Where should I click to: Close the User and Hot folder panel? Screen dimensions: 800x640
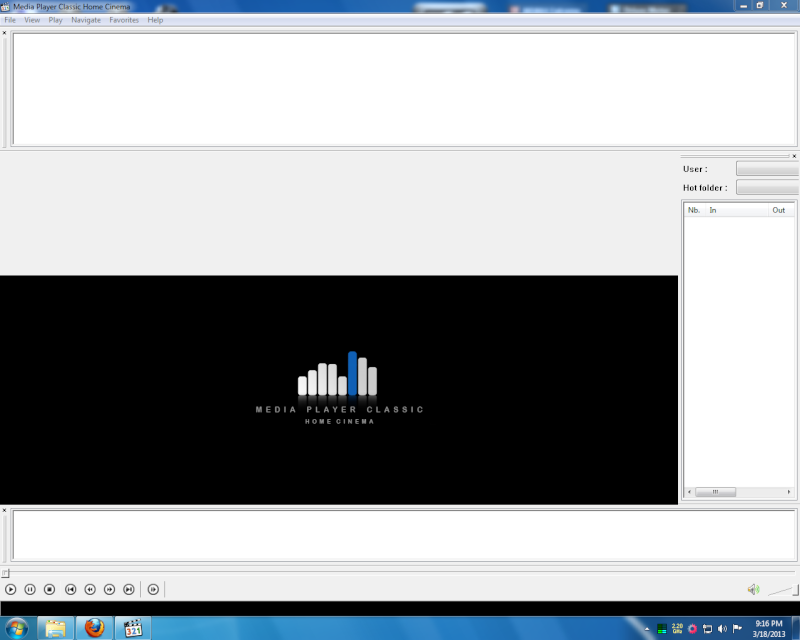pos(794,156)
